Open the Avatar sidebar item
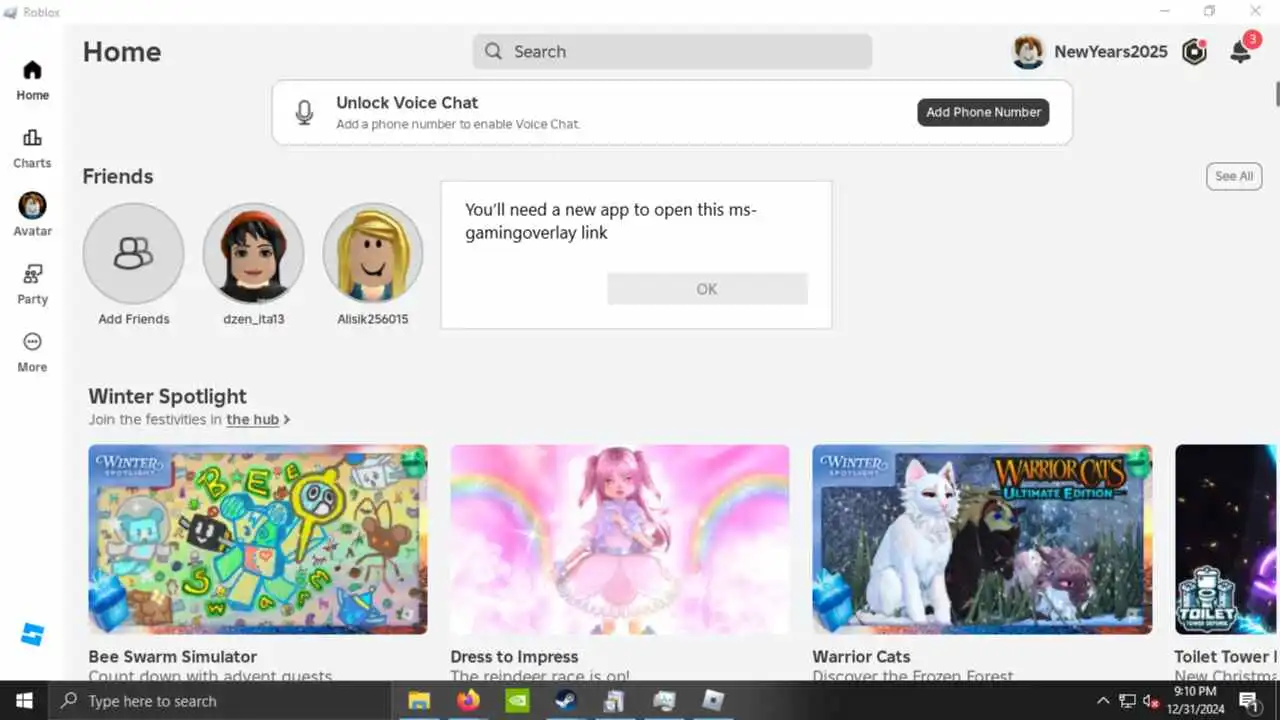The width and height of the screenshot is (1280, 720). click(x=32, y=215)
